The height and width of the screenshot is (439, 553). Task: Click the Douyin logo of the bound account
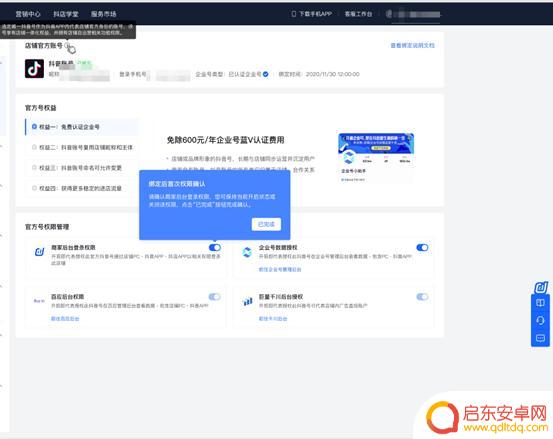[34, 68]
